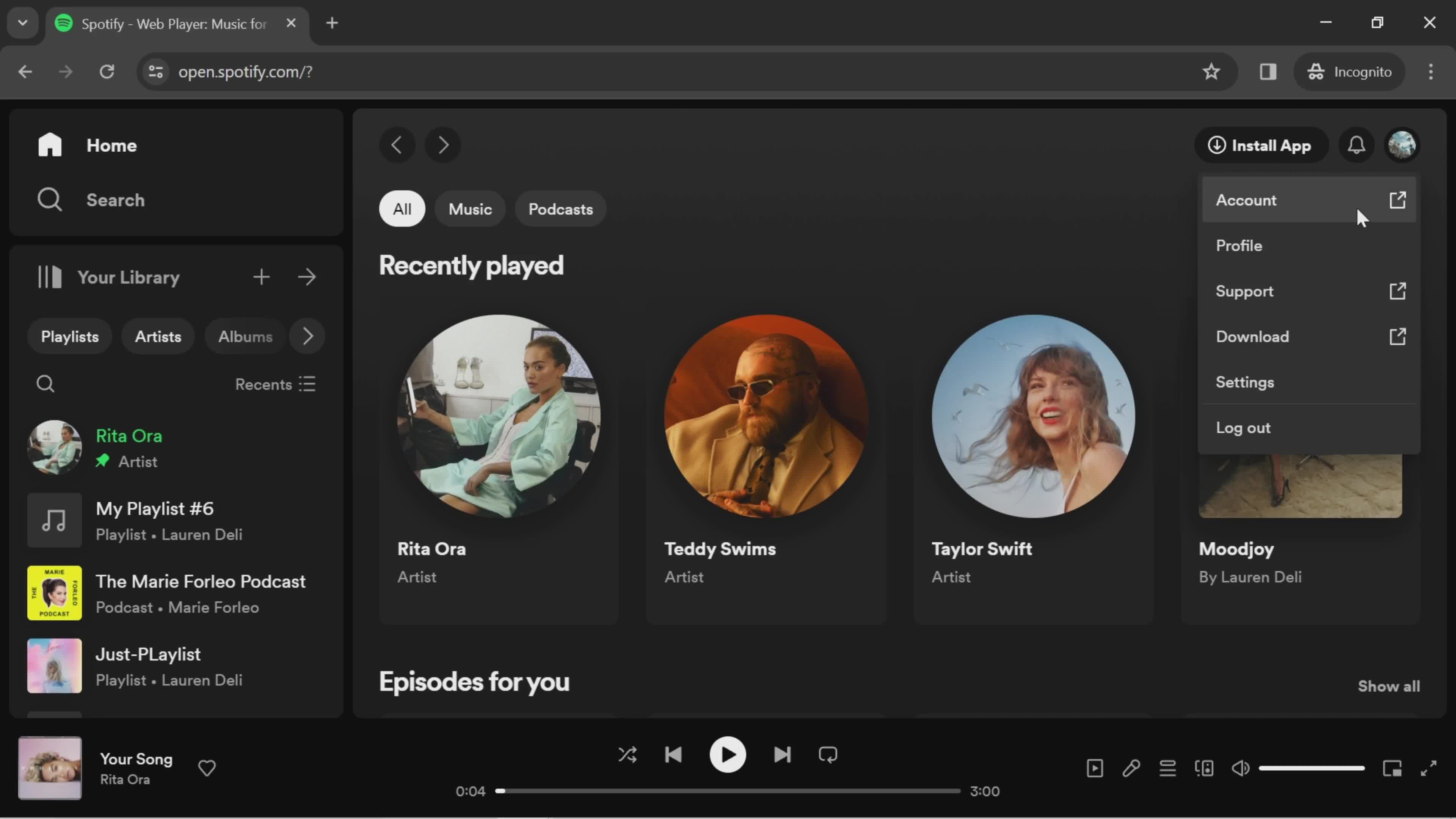Connect to a device icon

coord(1204,768)
